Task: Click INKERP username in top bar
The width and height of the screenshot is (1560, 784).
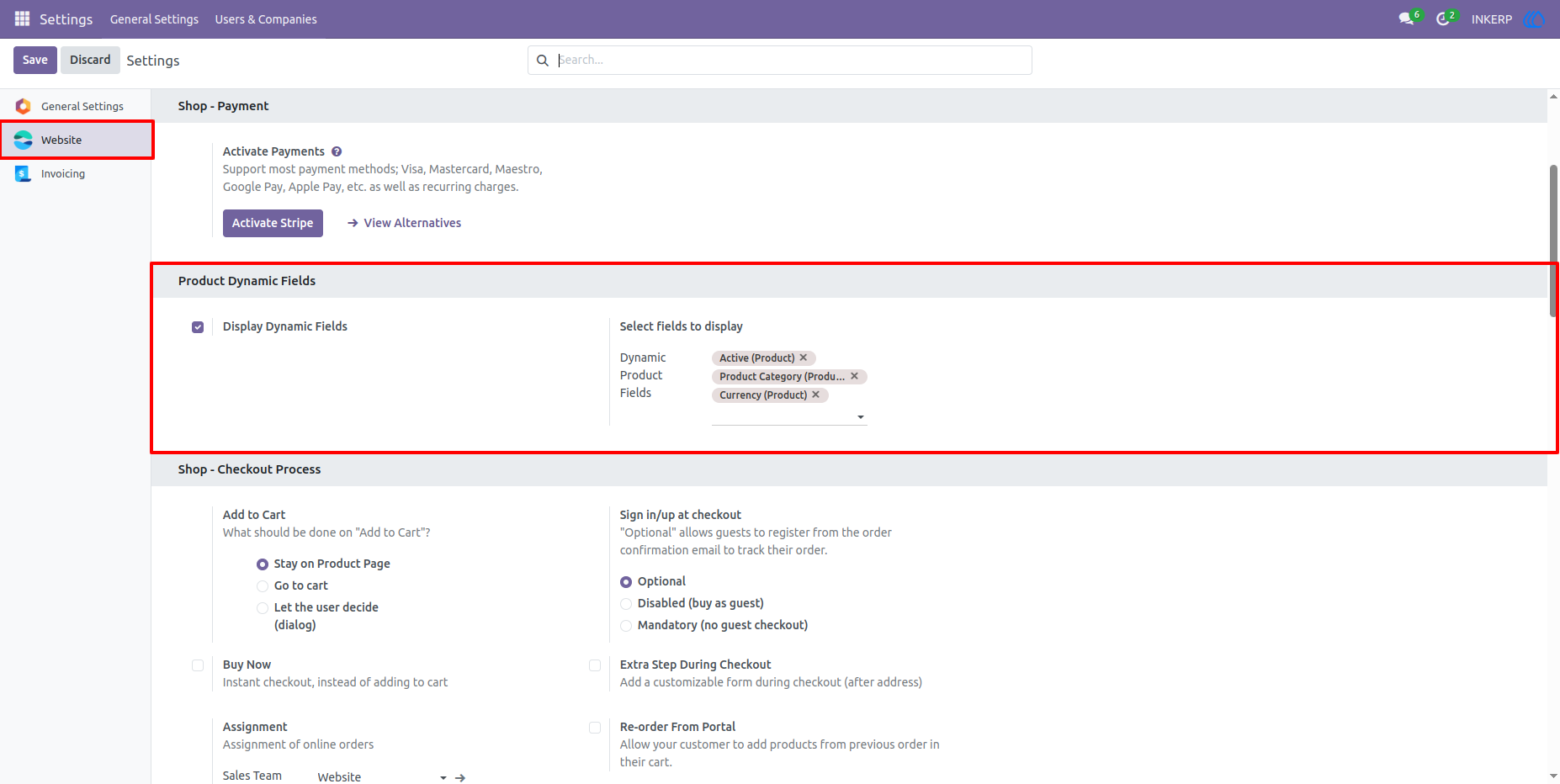Action: coord(1492,19)
